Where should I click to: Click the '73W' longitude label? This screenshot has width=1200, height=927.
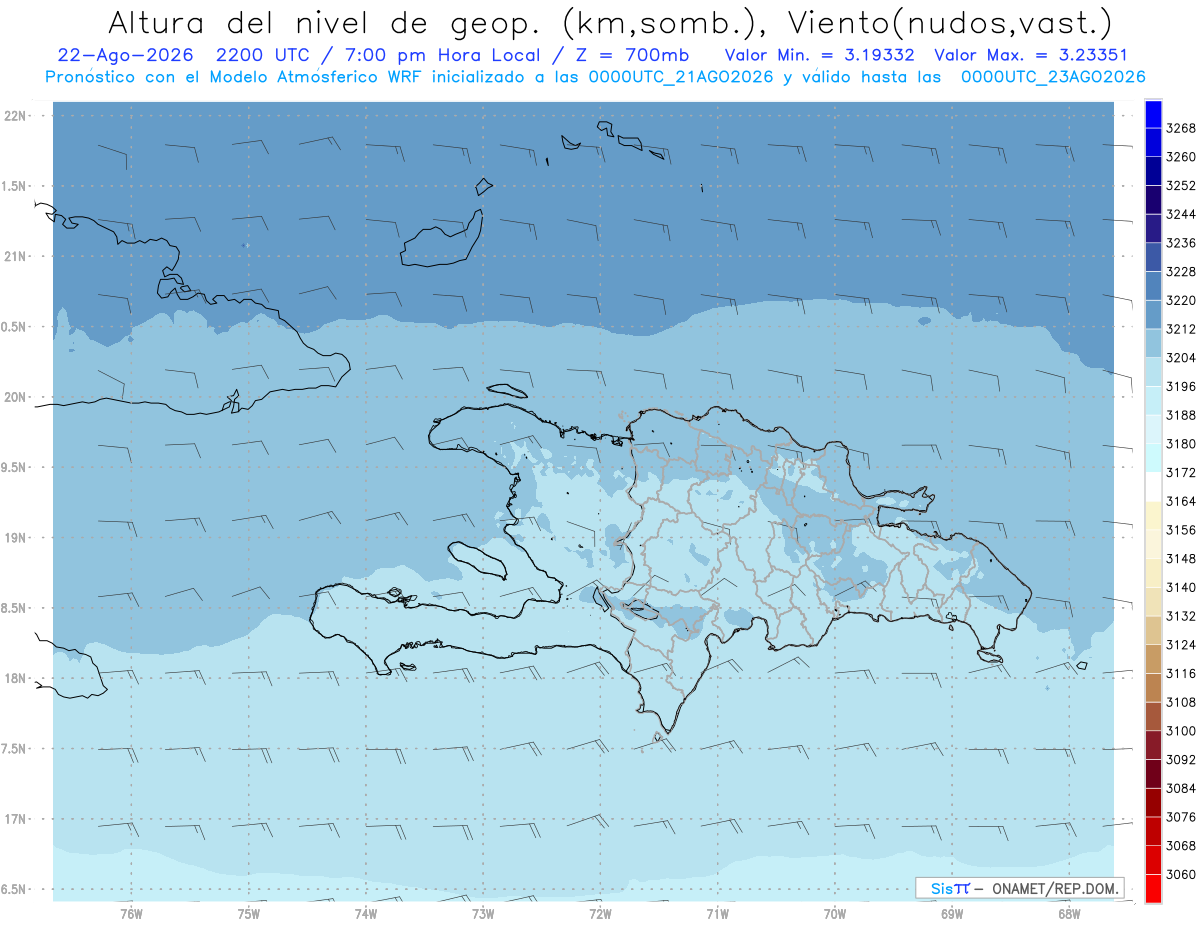click(483, 914)
